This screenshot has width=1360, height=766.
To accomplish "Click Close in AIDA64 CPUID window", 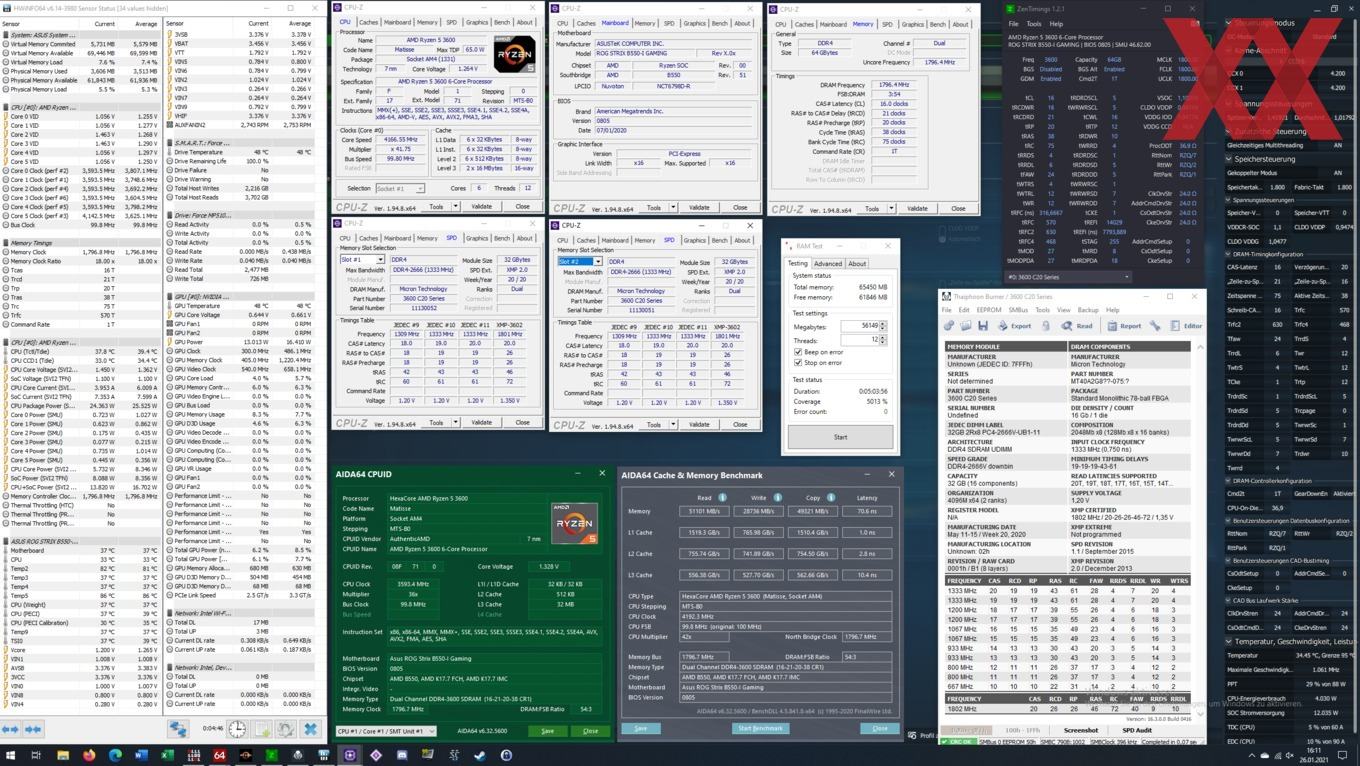I will [x=590, y=731].
